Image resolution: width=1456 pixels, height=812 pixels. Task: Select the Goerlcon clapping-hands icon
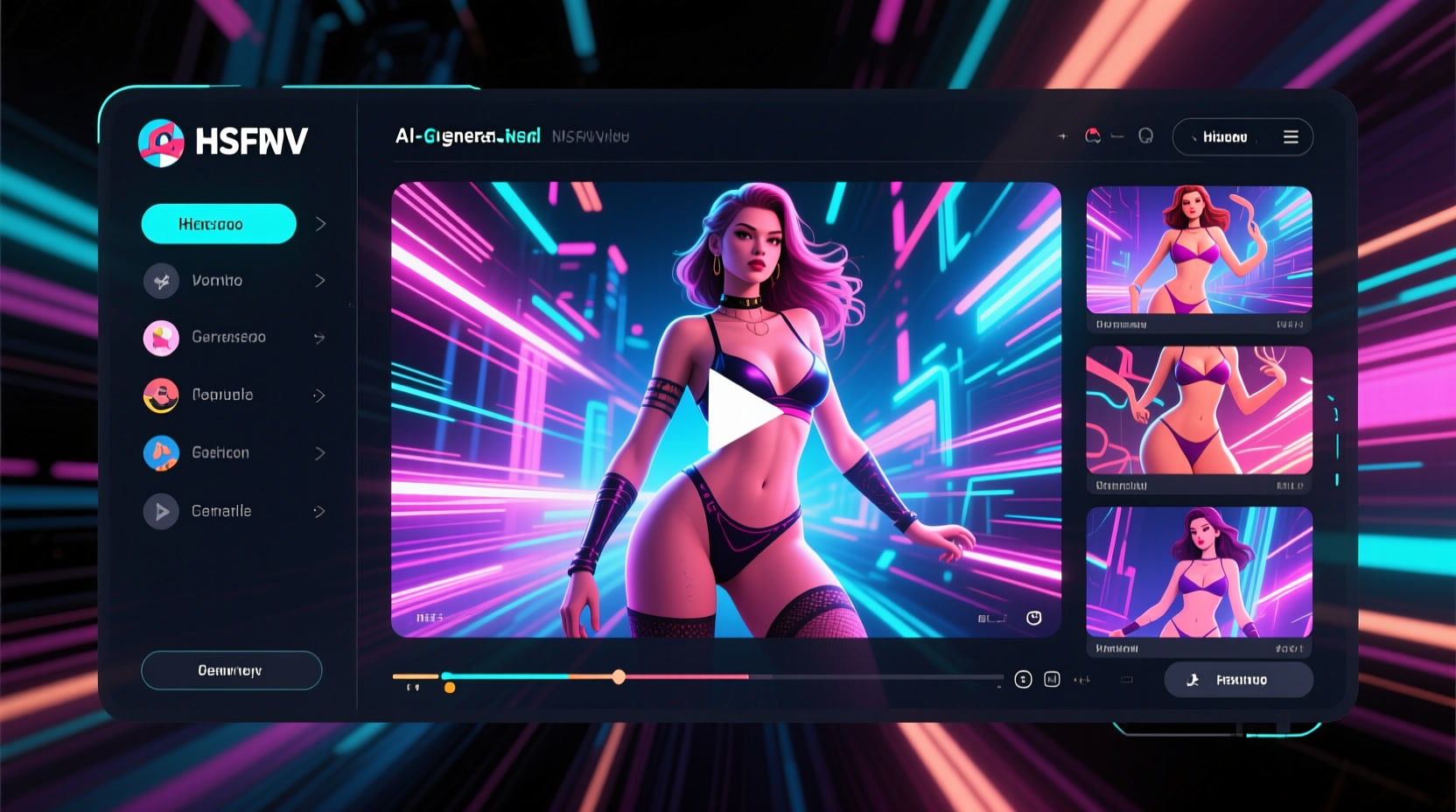click(x=161, y=453)
